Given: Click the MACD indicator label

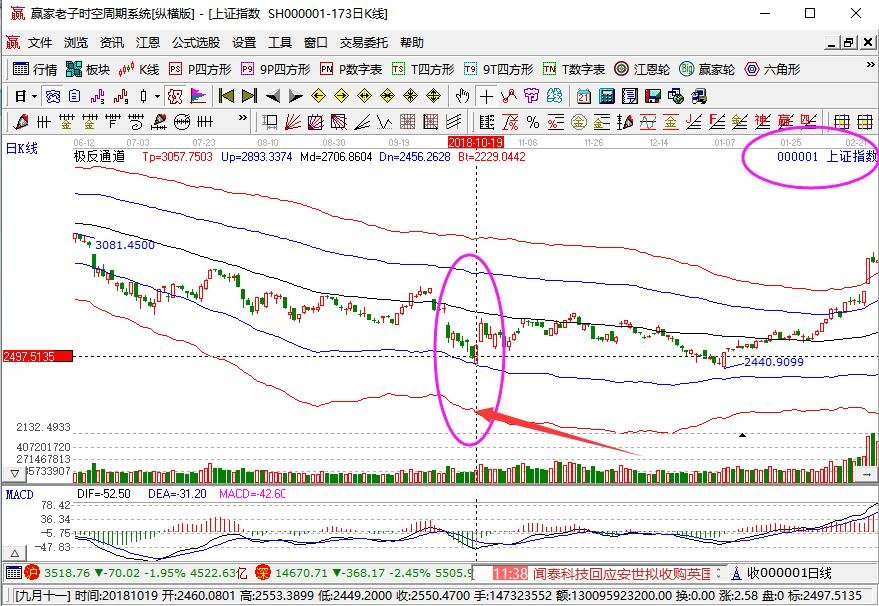Looking at the screenshot, I should tap(20, 494).
